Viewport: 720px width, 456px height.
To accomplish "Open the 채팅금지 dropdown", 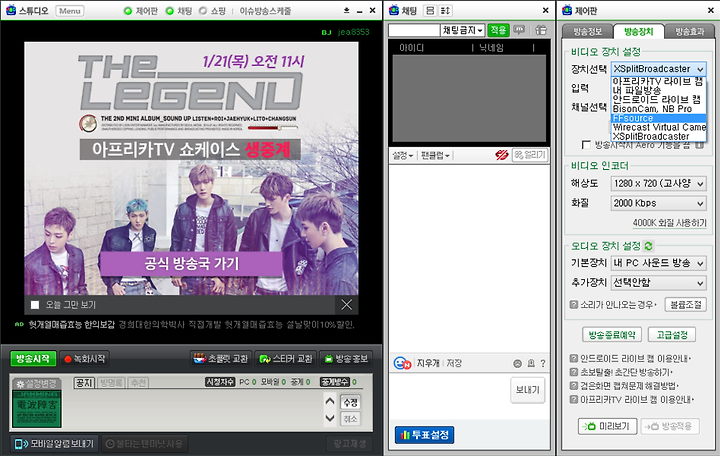I will point(462,30).
